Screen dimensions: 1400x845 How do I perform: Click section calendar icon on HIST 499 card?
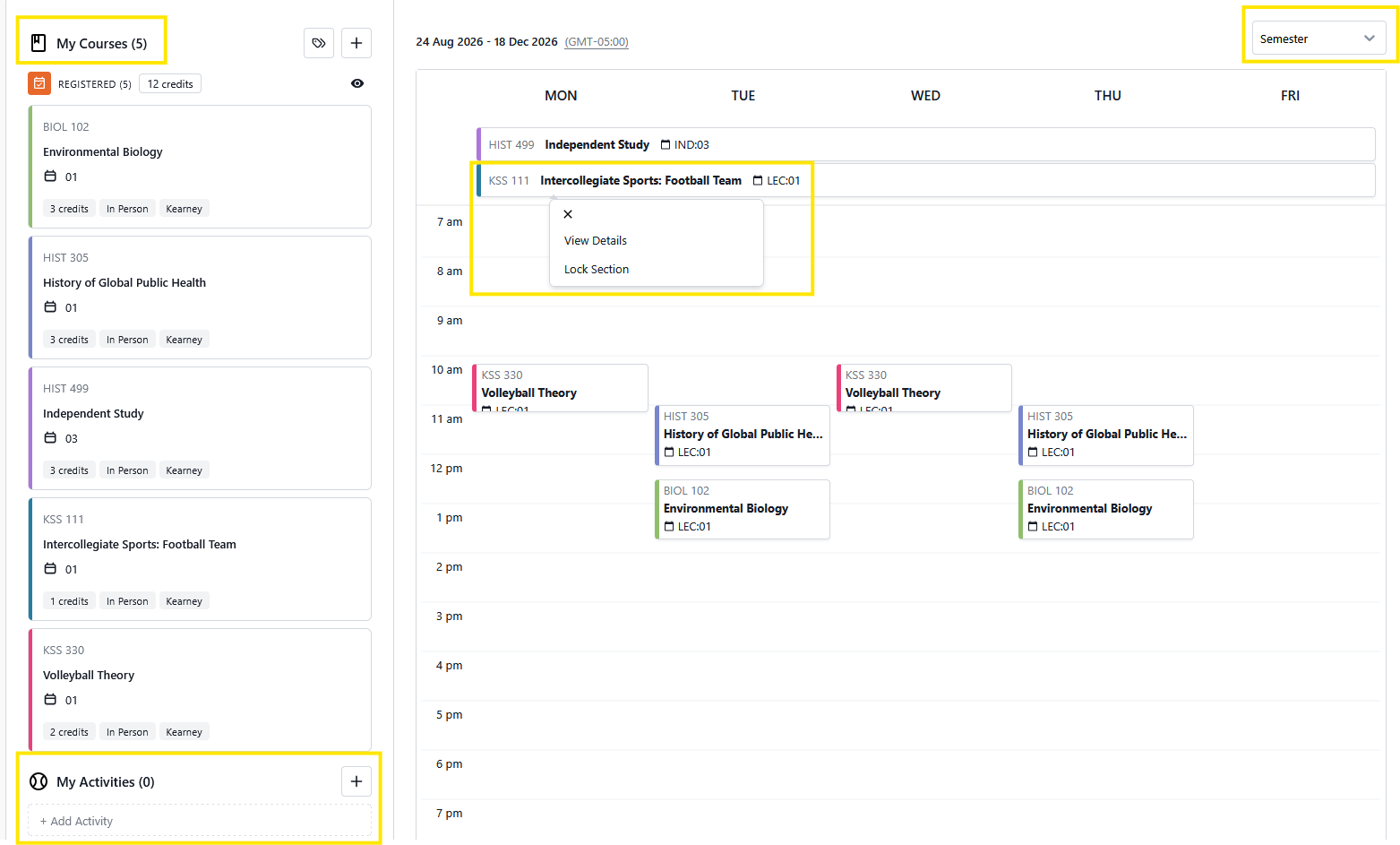[x=51, y=438]
